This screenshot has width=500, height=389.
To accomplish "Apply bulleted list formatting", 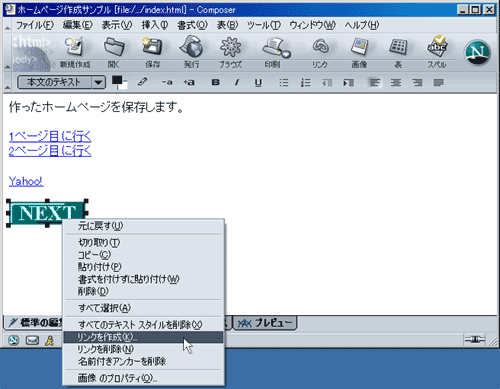I will [x=284, y=83].
